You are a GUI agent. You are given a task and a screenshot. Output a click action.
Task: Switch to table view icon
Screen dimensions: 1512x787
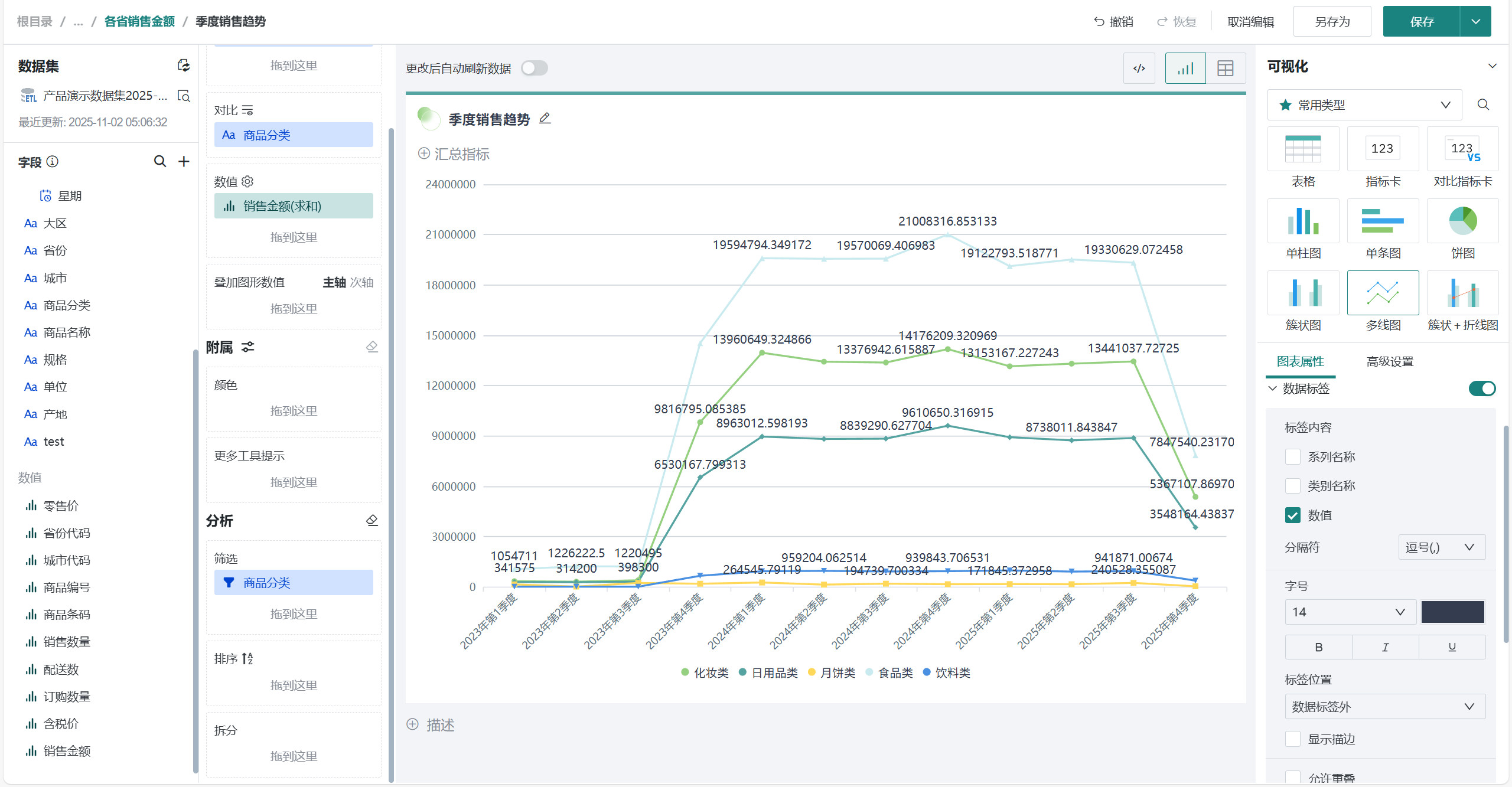(x=1225, y=68)
